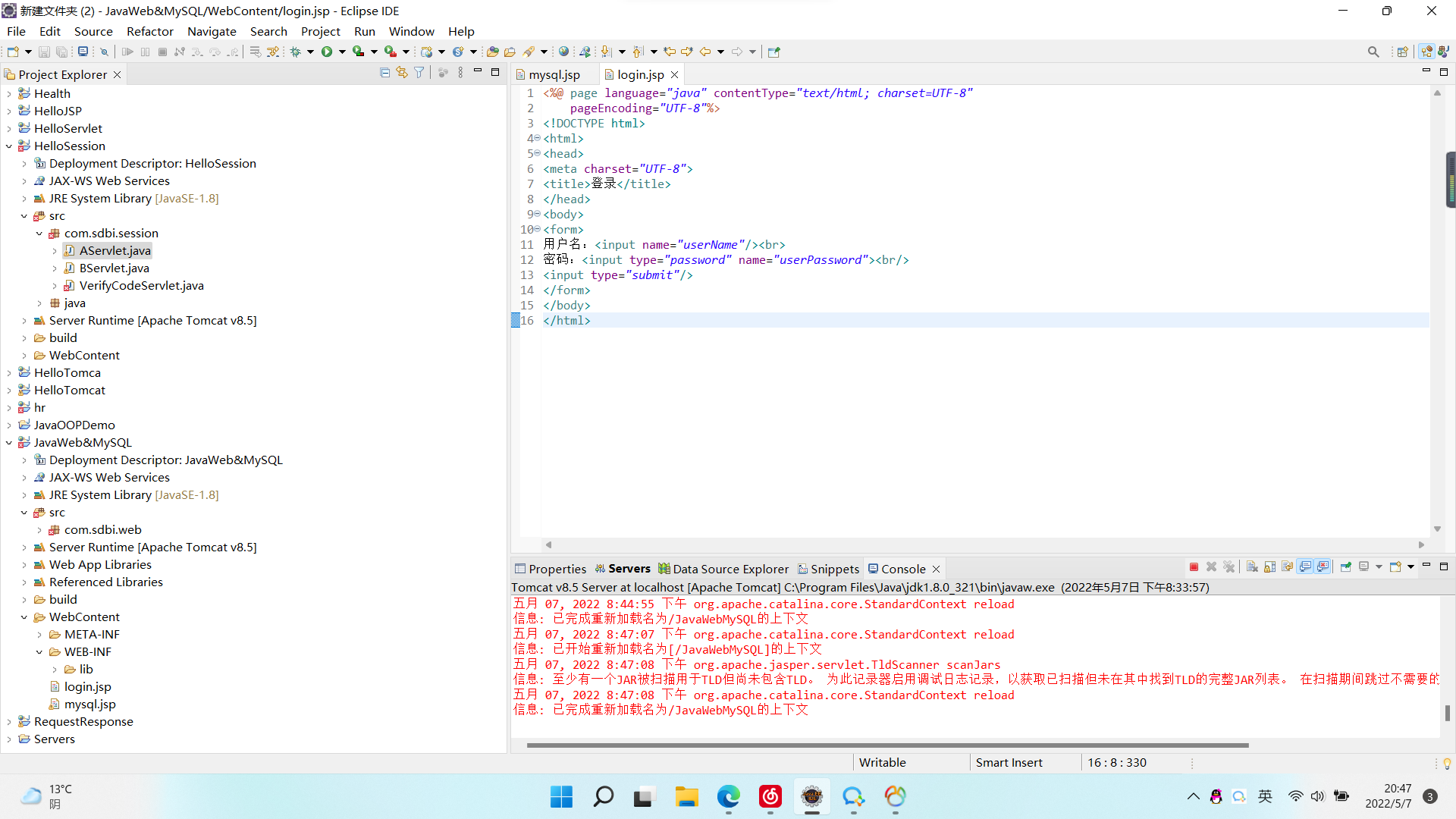Screen dimensions: 1456x819
Task: Open the Refactor menu
Action: pyautogui.click(x=149, y=31)
